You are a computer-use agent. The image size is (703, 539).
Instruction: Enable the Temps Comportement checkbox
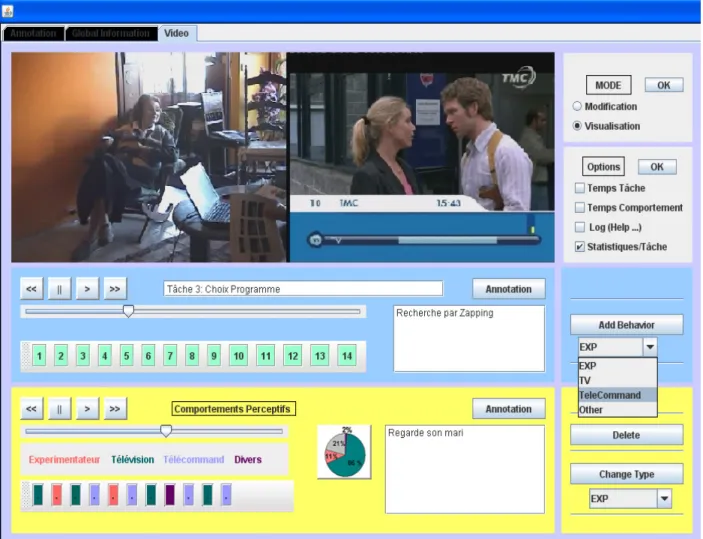pyautogui.click(x=580, y=208)
